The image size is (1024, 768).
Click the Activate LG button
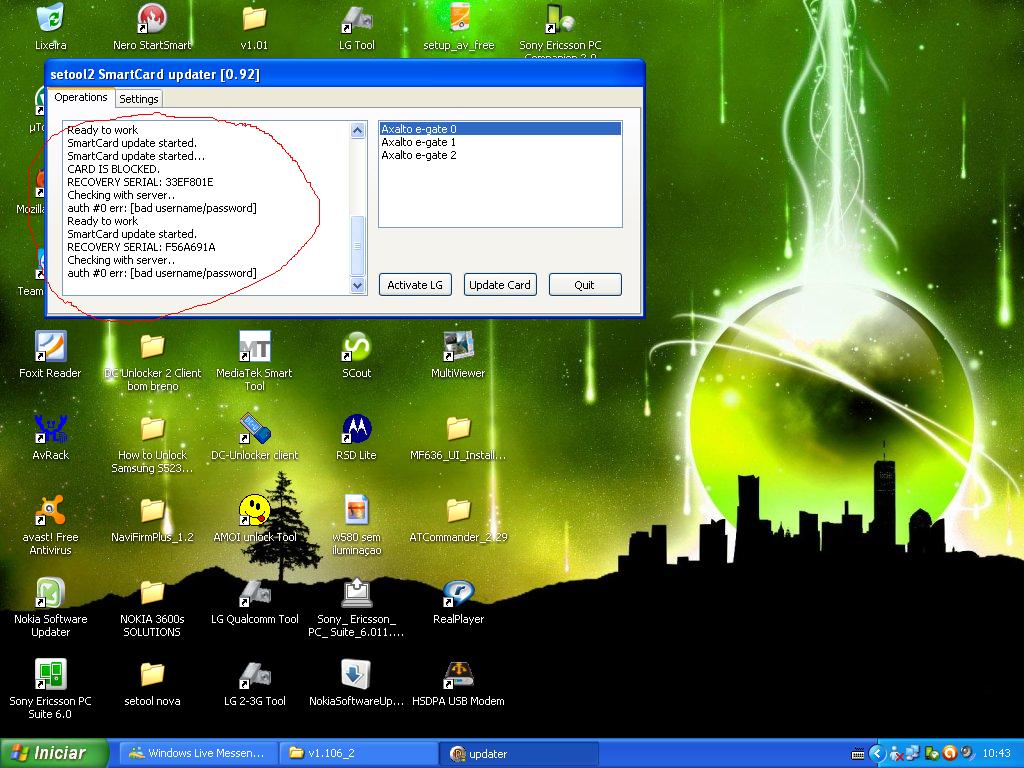tap(415, 285)
